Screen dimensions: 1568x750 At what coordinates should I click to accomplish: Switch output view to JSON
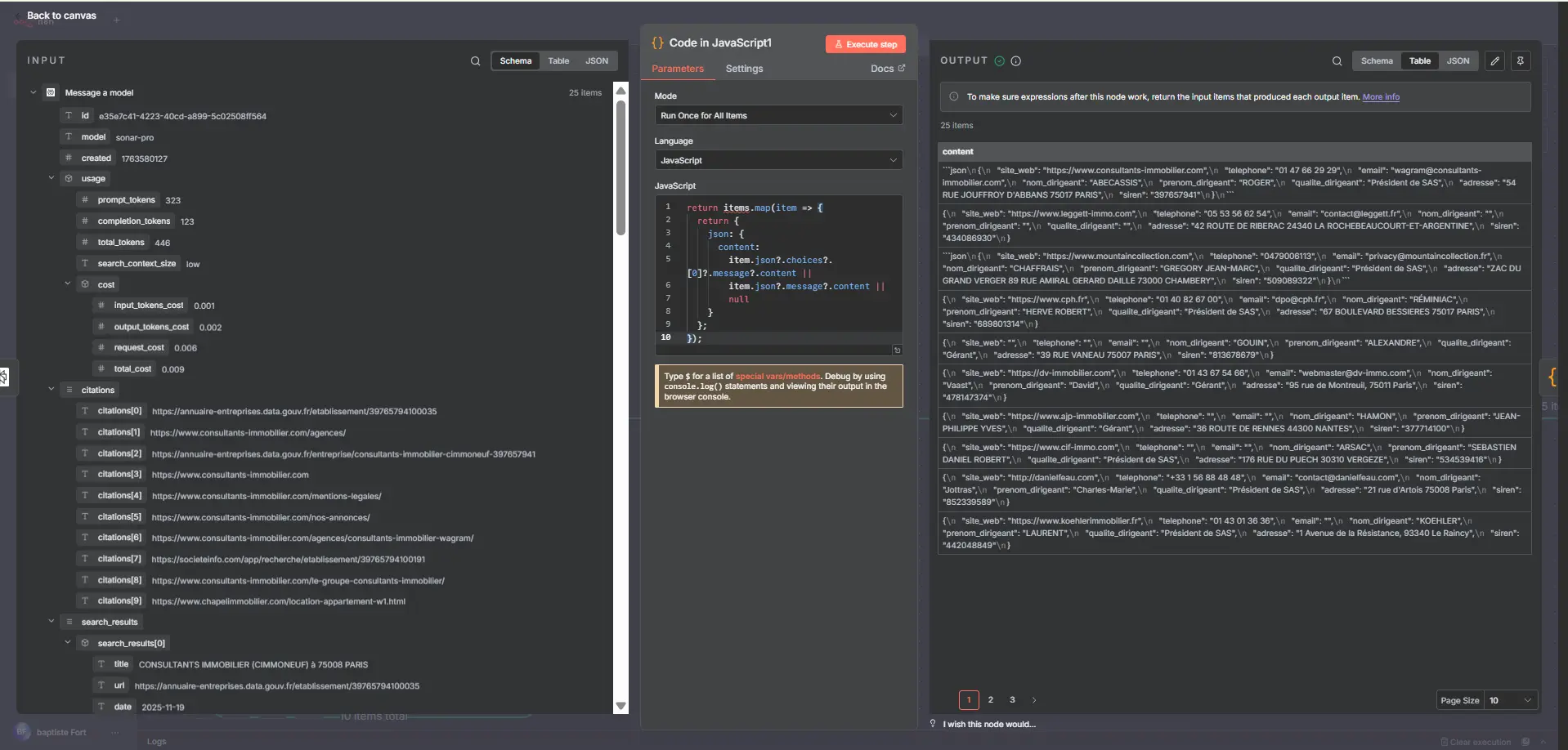[1458, 61]
